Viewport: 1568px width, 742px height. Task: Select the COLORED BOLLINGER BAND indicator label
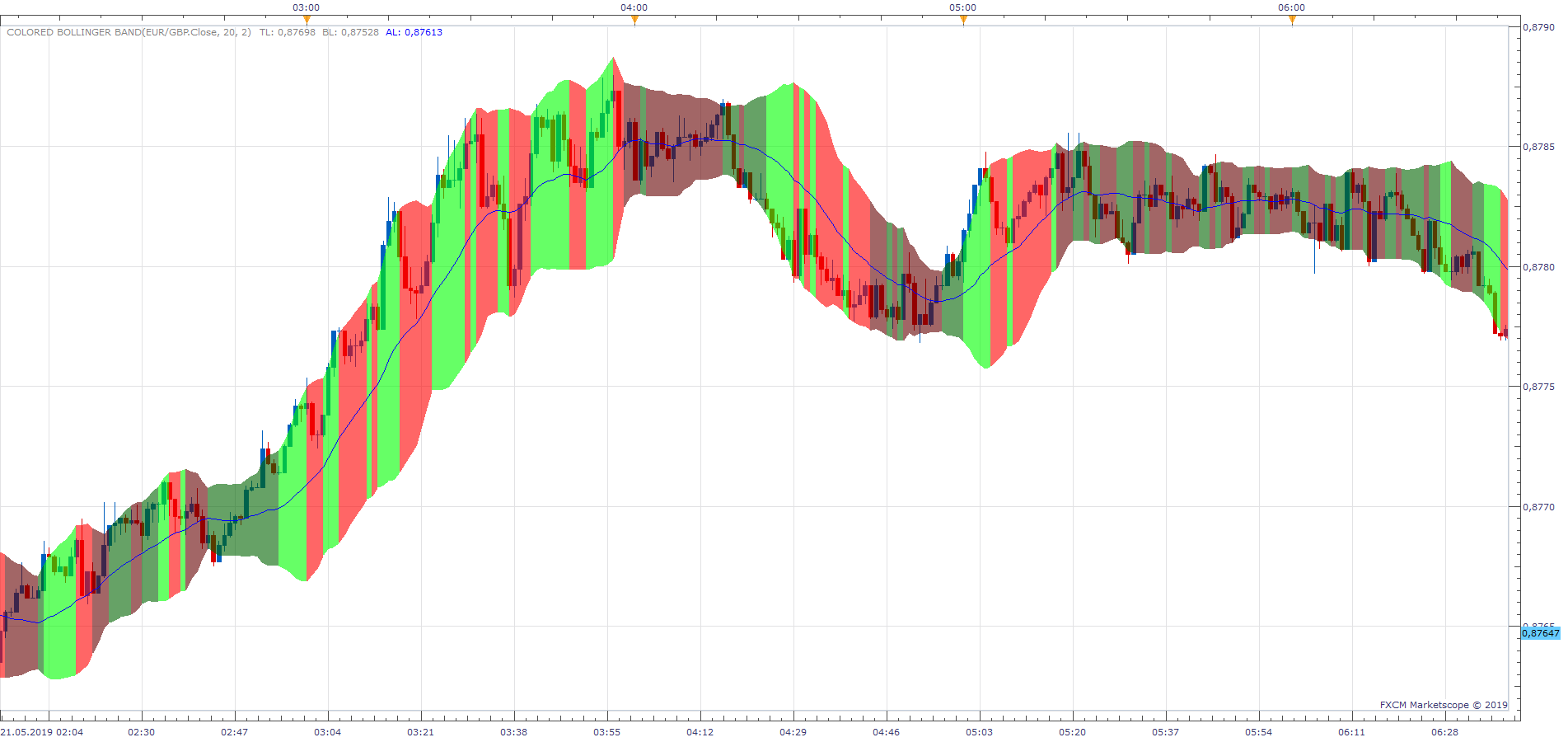click(x=129, y=32)
